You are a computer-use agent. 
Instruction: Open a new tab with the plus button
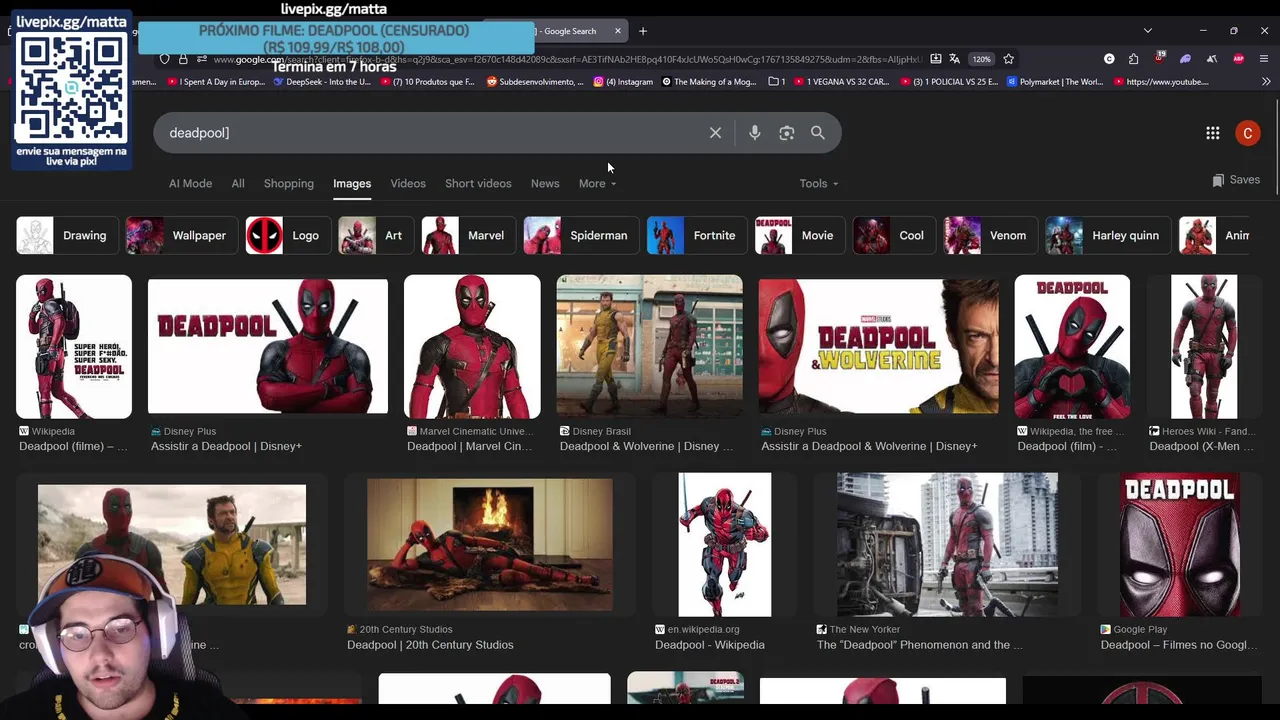tap(643, 31)
